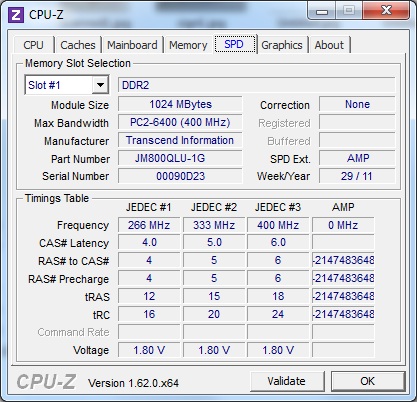Click the Transcend Information manufacturer value

180,140
